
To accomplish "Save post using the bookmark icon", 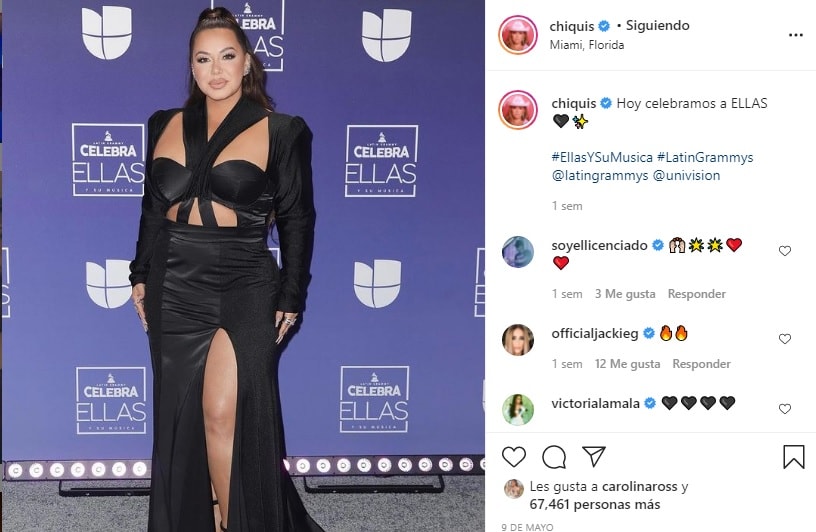I will 794,457.
